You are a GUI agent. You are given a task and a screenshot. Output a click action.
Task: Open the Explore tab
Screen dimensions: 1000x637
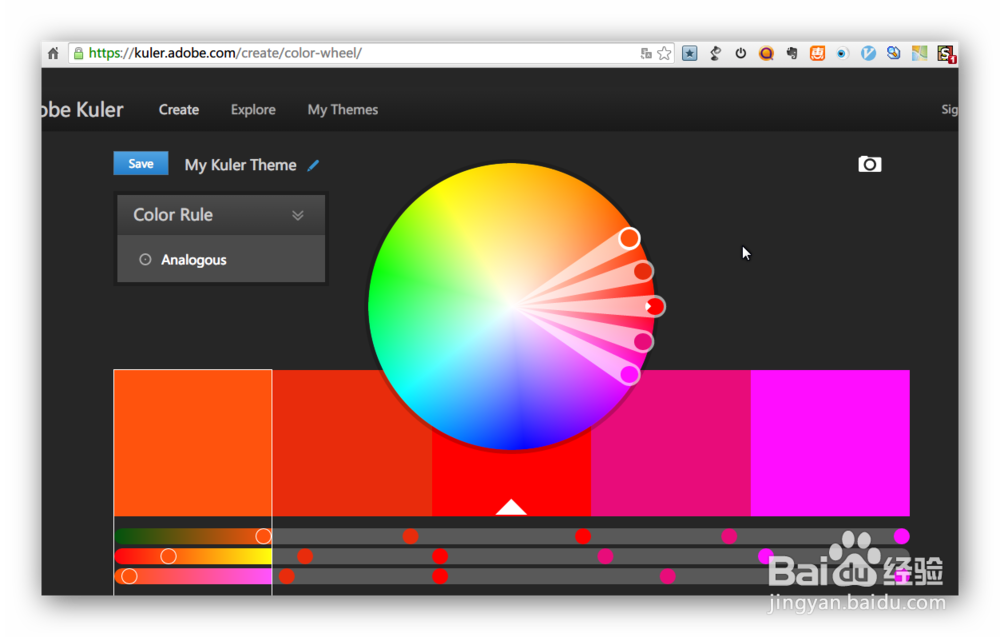pos(253,110)
